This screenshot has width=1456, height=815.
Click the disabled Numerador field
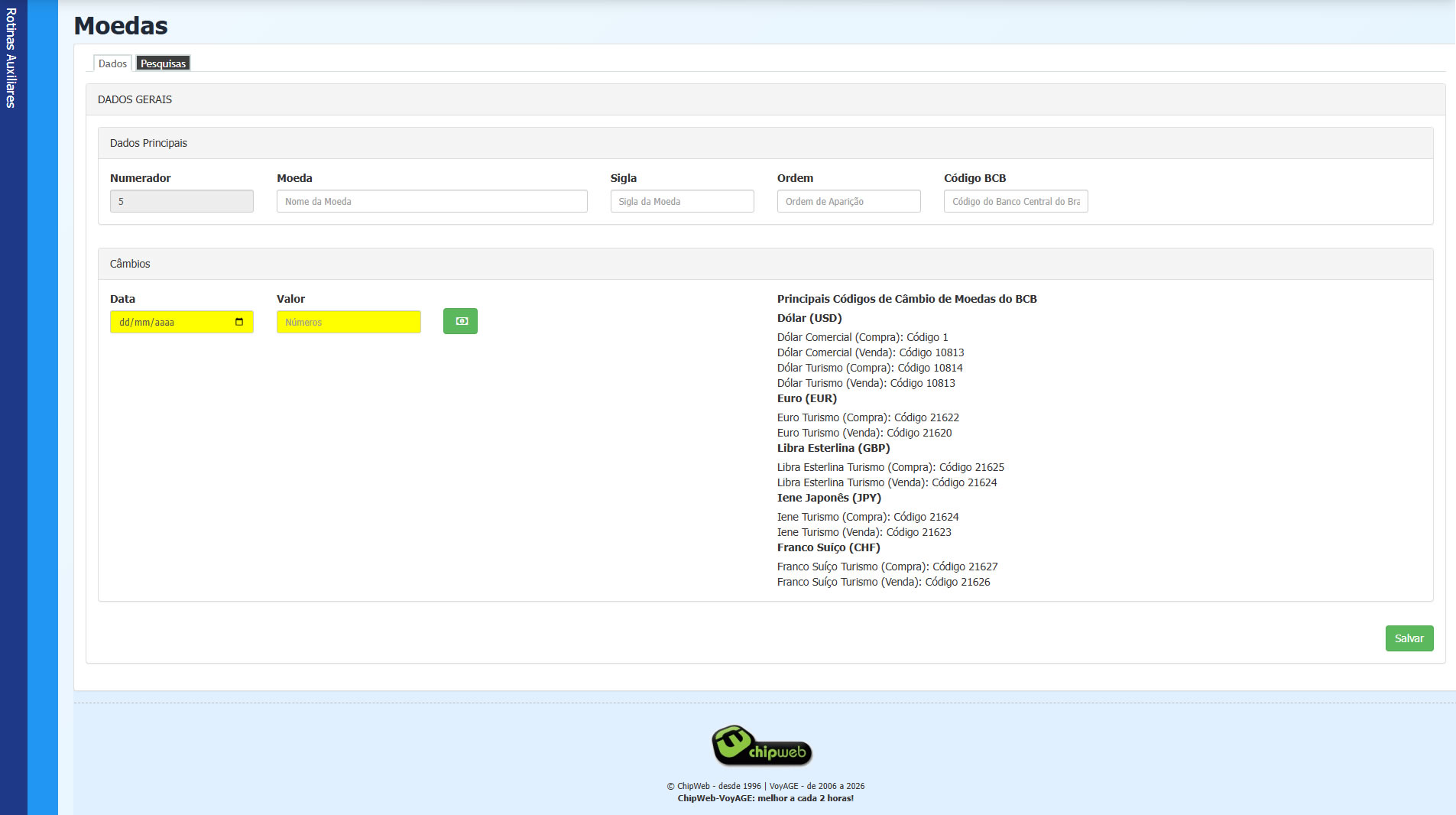[181, 201]
